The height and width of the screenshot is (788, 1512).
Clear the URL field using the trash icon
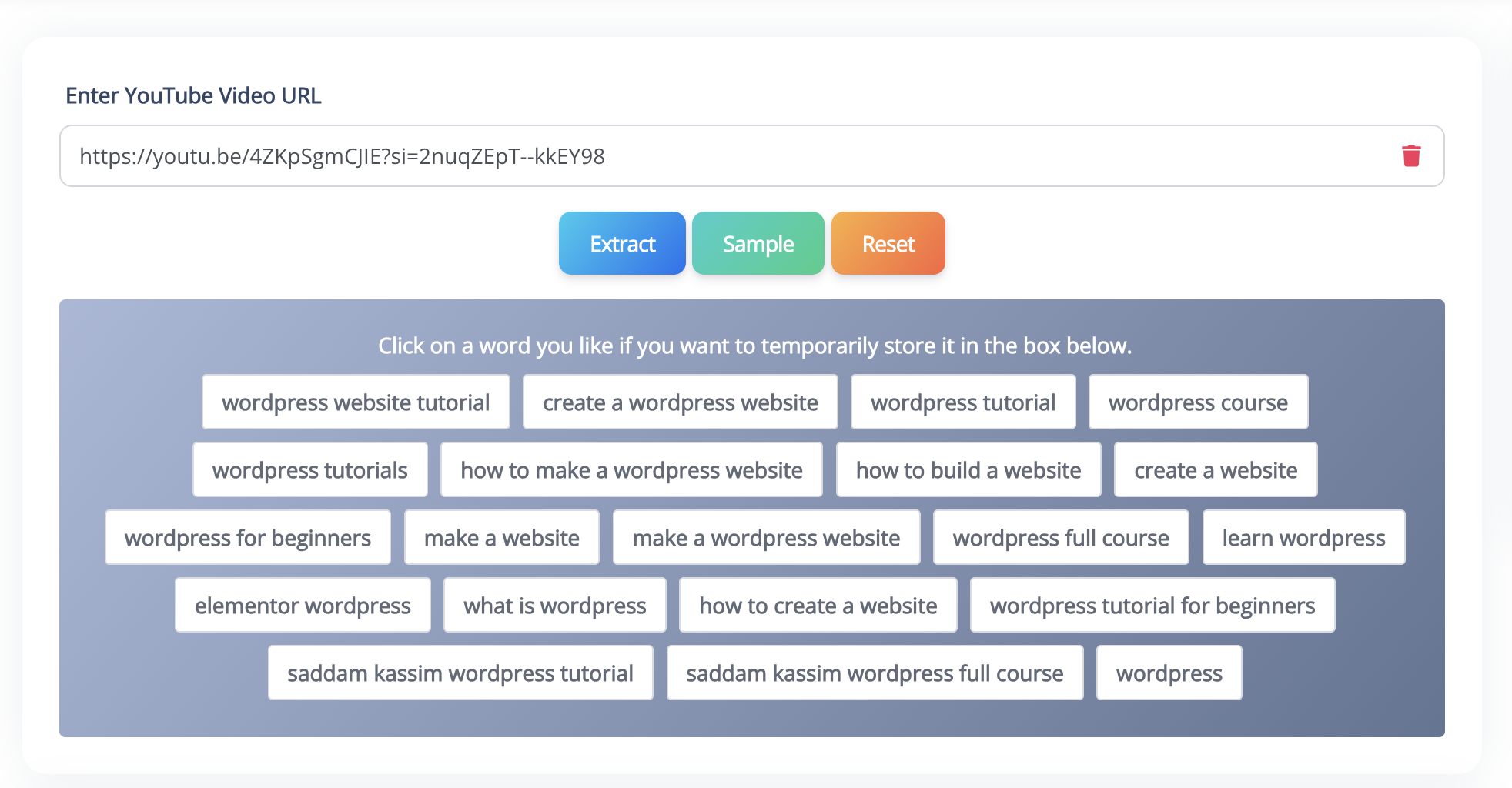pos(1411,155)
